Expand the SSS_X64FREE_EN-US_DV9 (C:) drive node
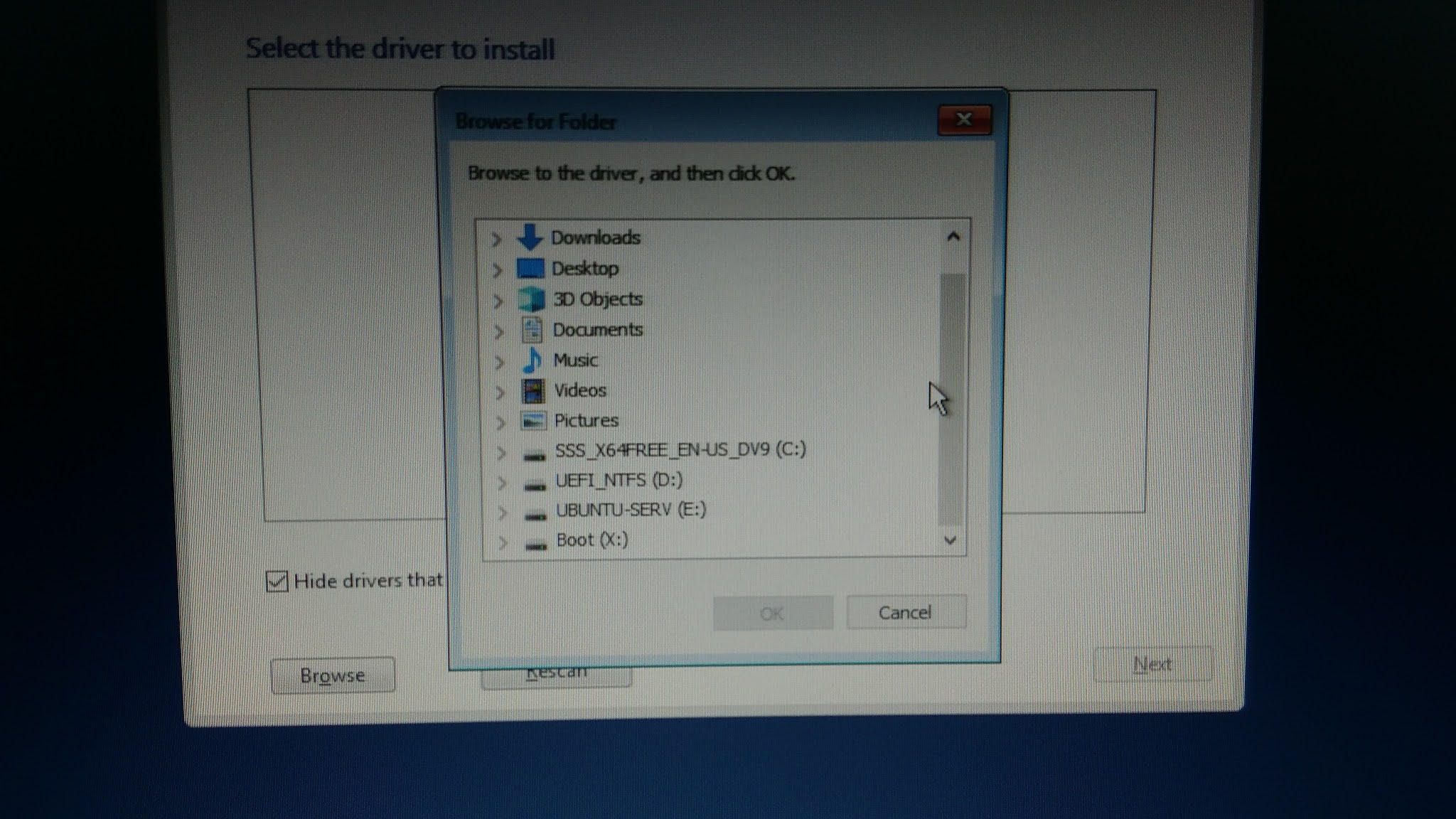Viewport: 1456px width, 819px height. pyautogui.click(x=501, y=452)
